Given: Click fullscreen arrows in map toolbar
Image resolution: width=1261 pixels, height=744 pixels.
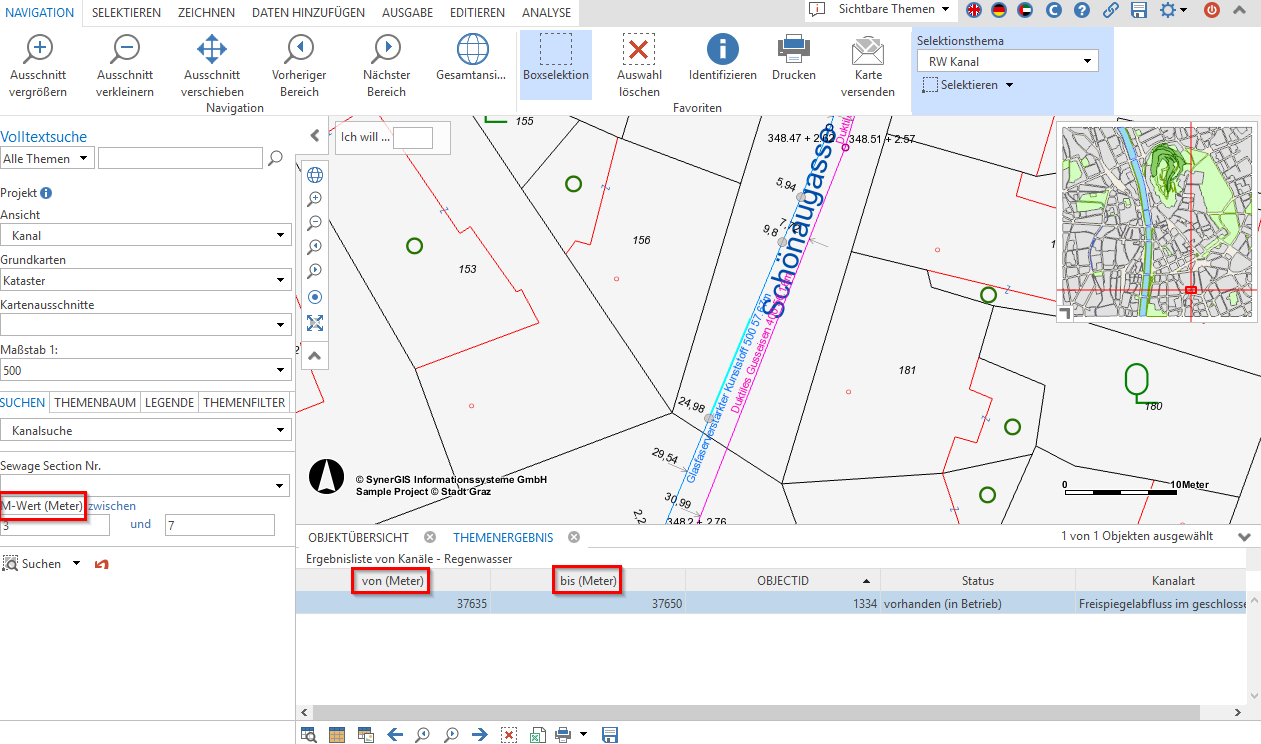Looking at the screenshot, I should pos(315,323).
